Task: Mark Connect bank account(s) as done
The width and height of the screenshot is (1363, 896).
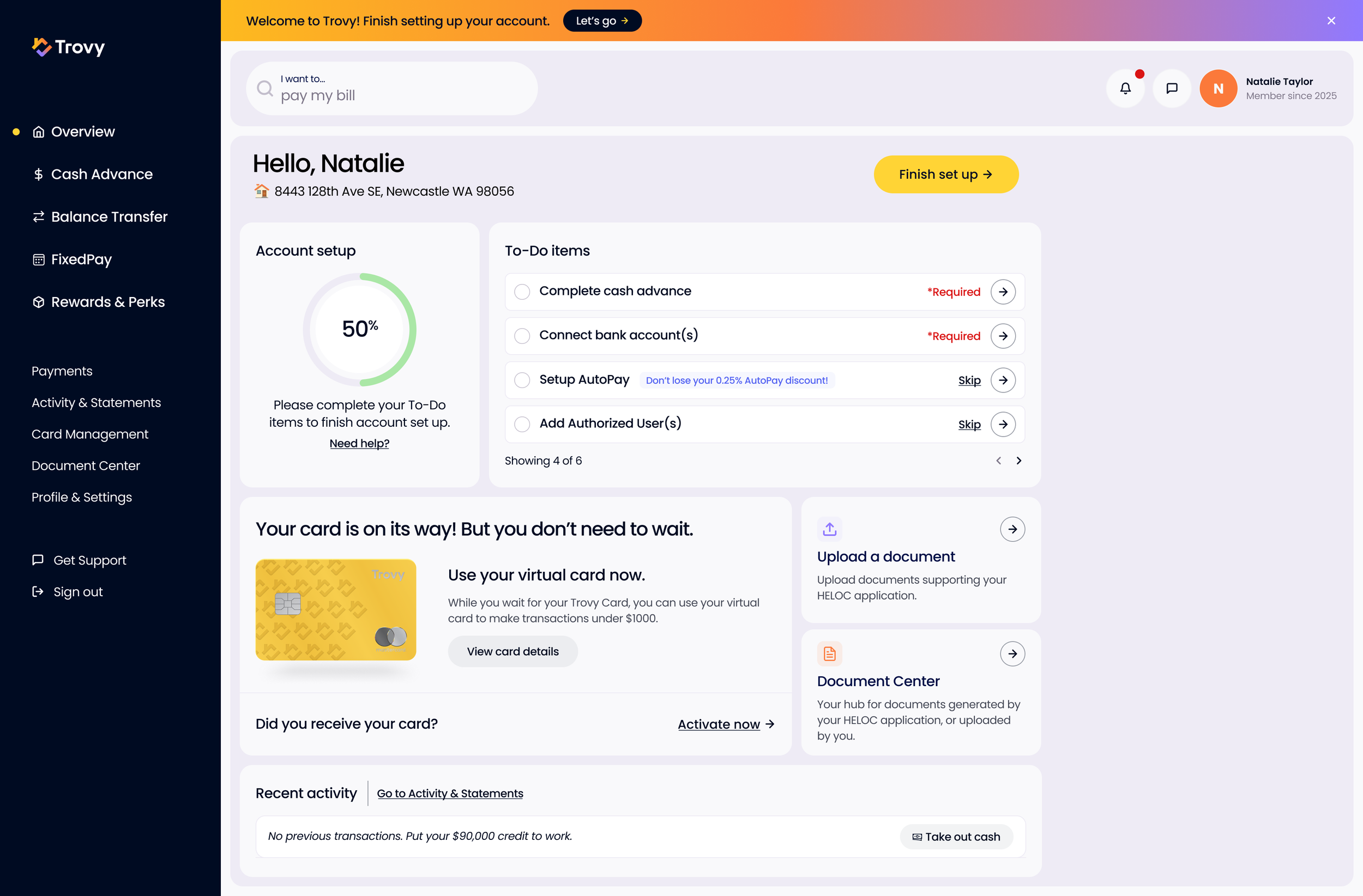Action: click(x=522, y=336)
